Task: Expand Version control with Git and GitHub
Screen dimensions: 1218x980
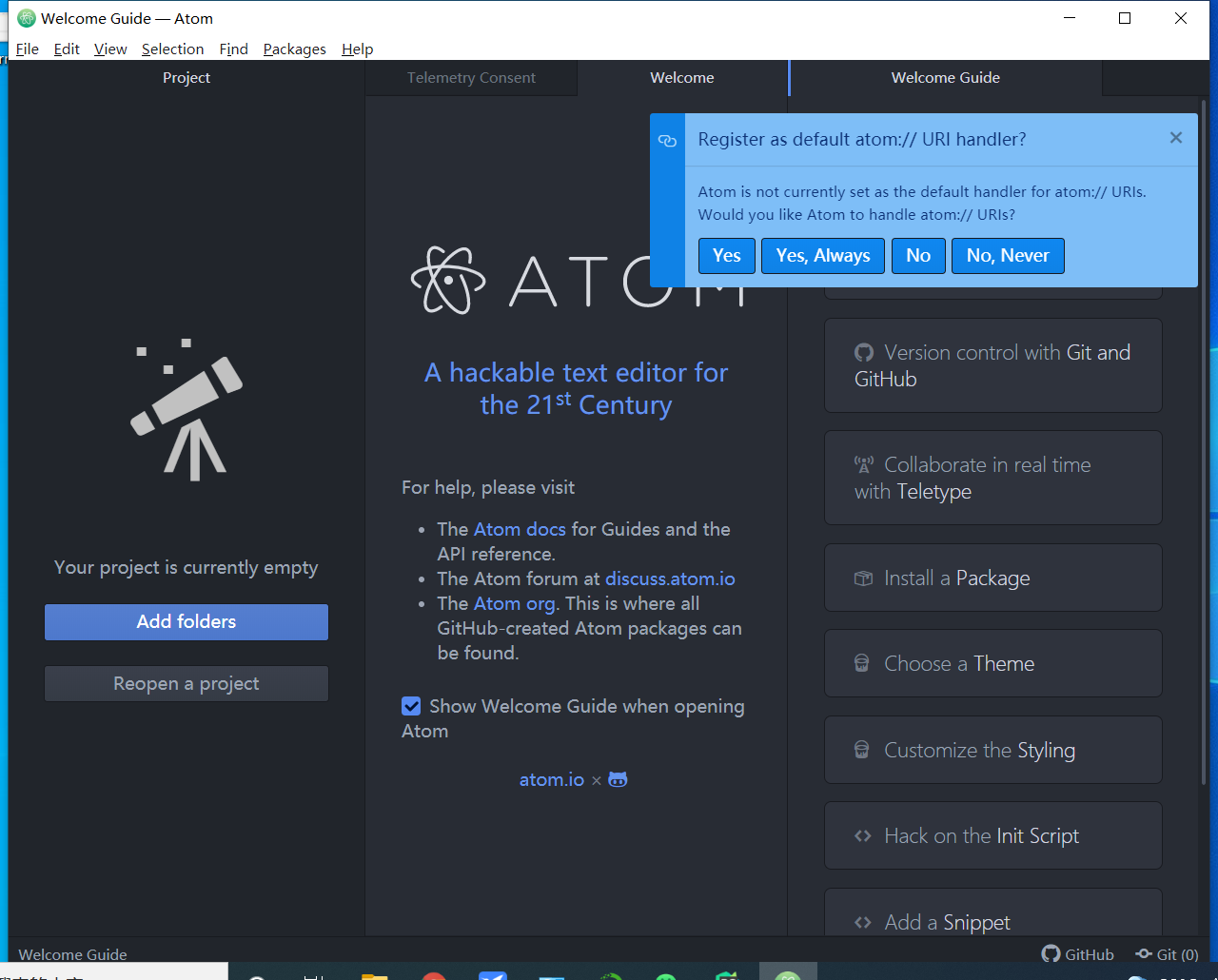Action: [x=993, y=365]
